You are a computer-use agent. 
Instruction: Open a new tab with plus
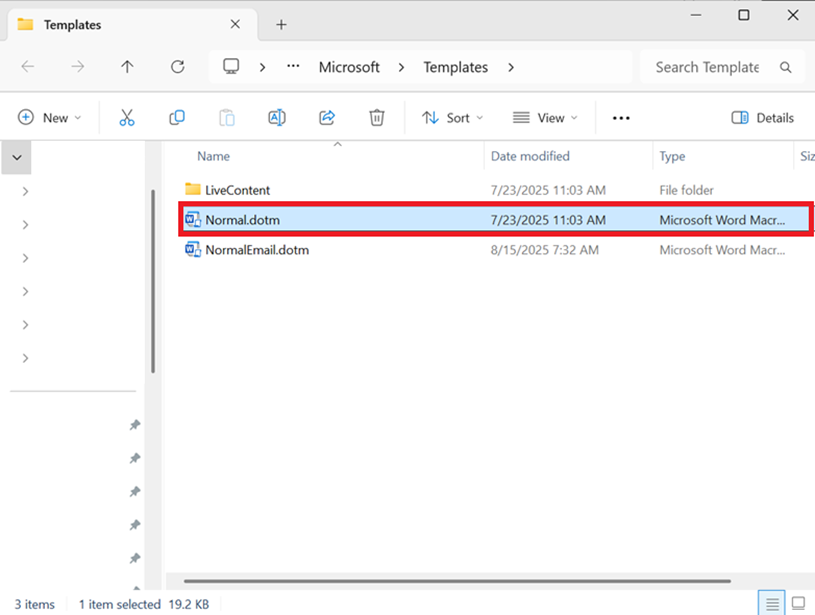281,24
